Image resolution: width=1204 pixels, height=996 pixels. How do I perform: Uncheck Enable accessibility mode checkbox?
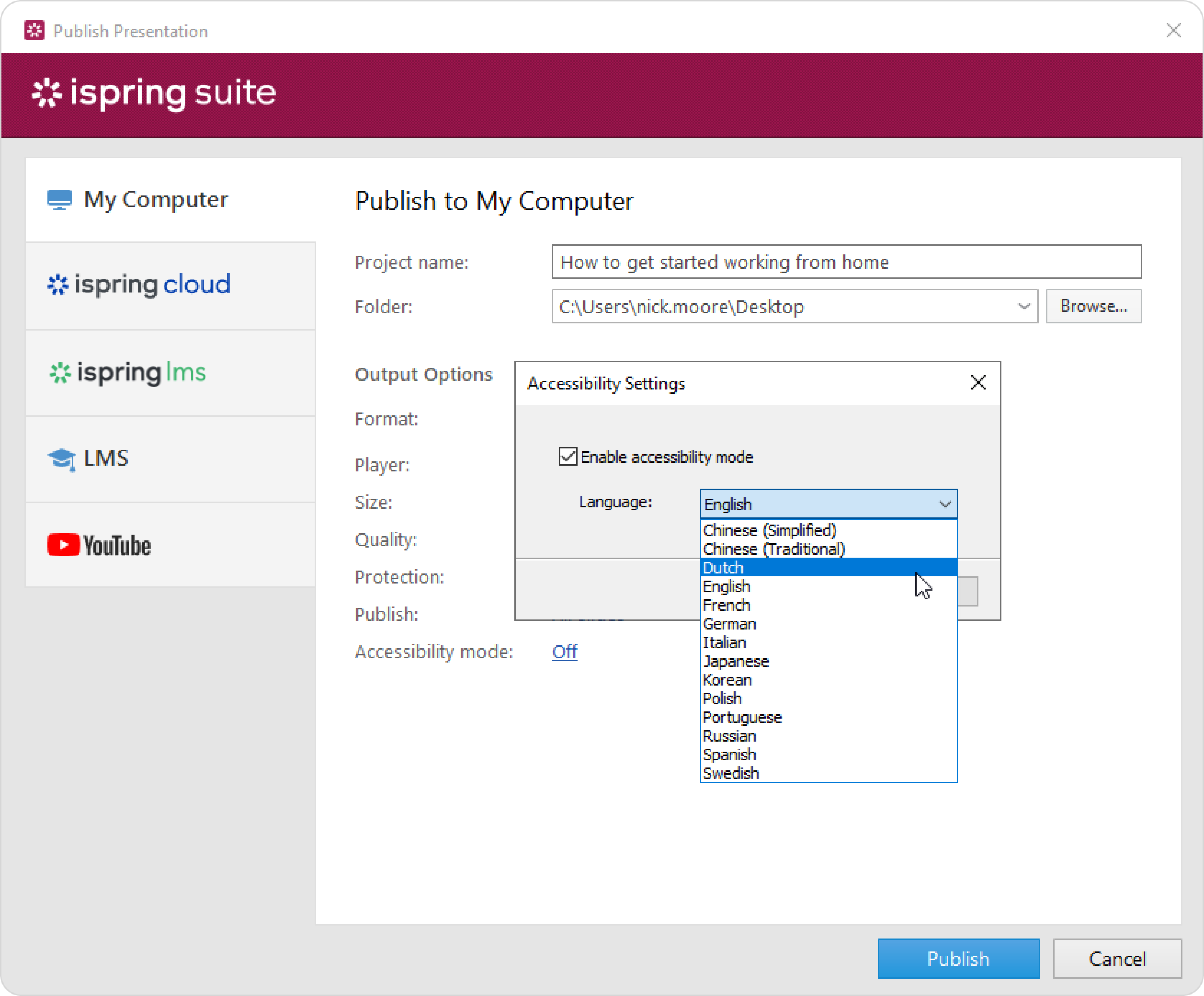point(568,457)
